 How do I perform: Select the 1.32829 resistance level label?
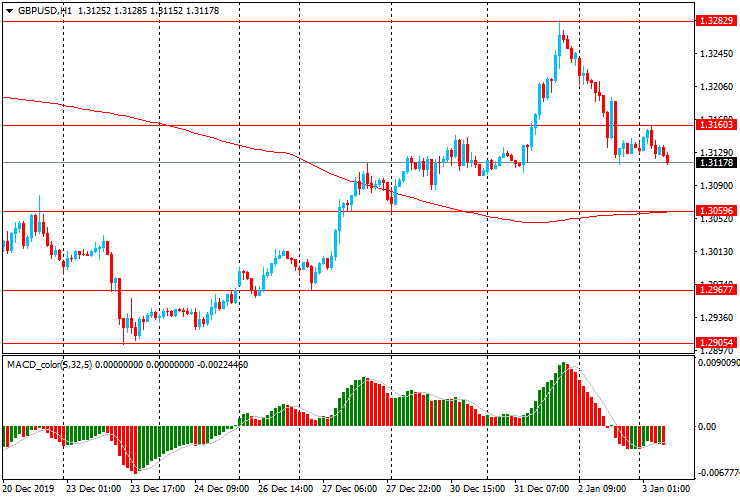(x=716, y=20)
